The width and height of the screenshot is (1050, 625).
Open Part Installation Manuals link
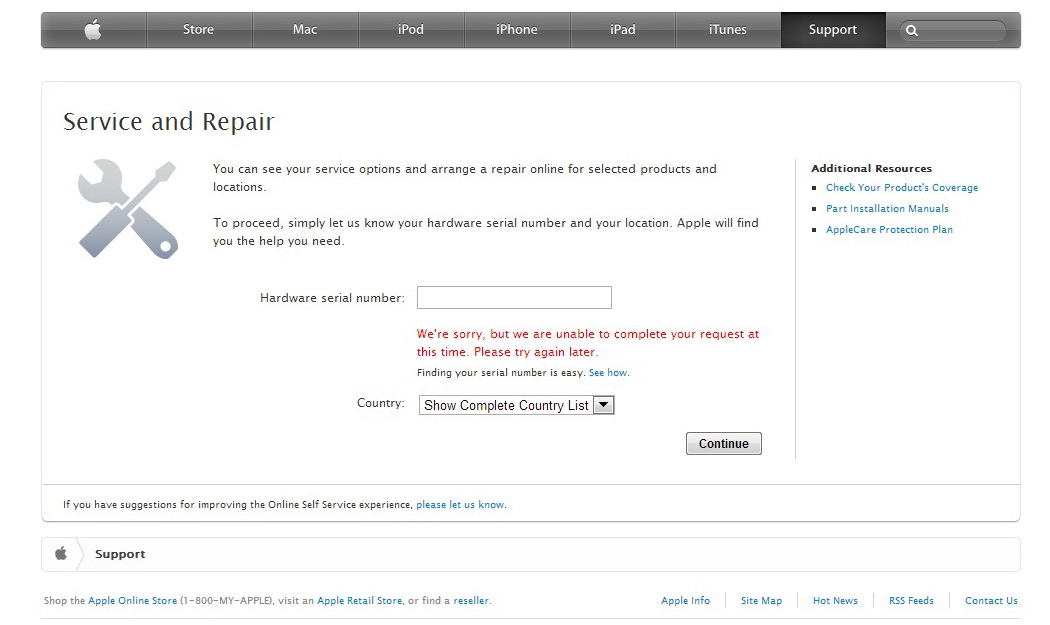tap(887, 208)
